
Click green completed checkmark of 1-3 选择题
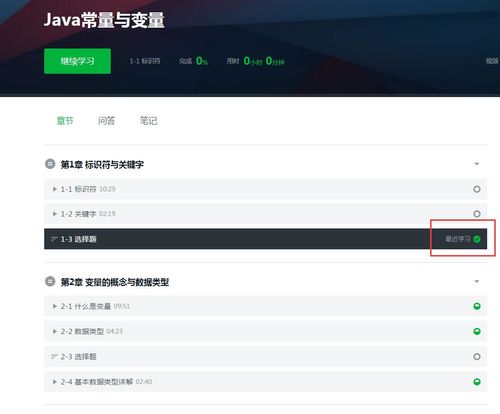coord(477,239)
